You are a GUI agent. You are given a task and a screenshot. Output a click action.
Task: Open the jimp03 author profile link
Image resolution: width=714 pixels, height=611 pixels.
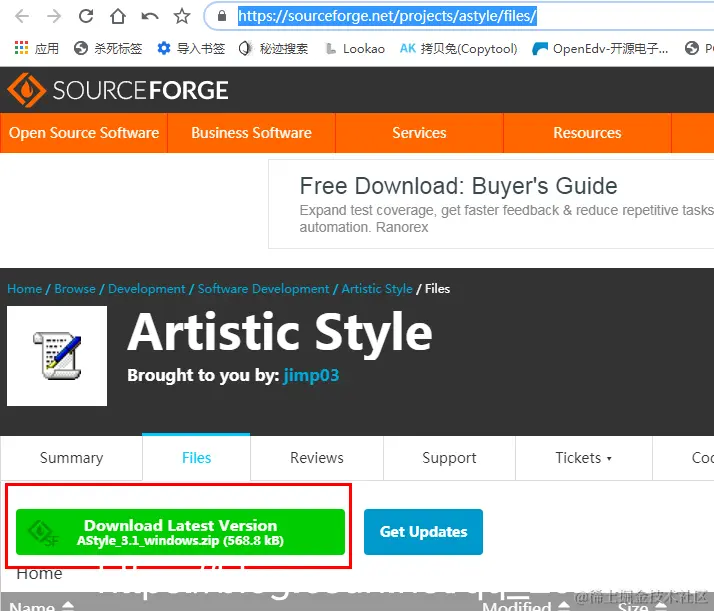coord(311,375)
